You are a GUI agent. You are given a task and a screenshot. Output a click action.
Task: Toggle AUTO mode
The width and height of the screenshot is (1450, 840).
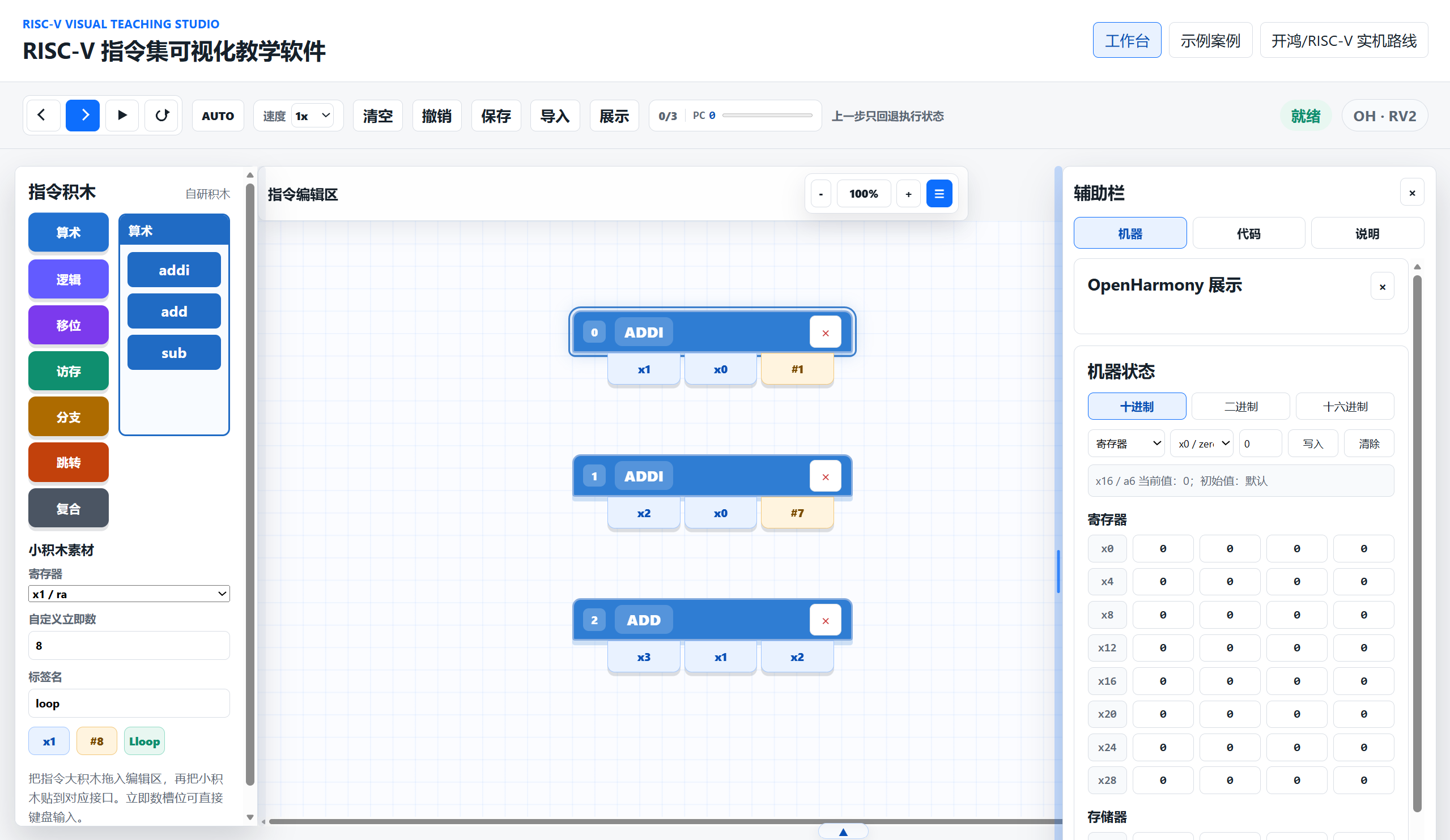(218, 116)
